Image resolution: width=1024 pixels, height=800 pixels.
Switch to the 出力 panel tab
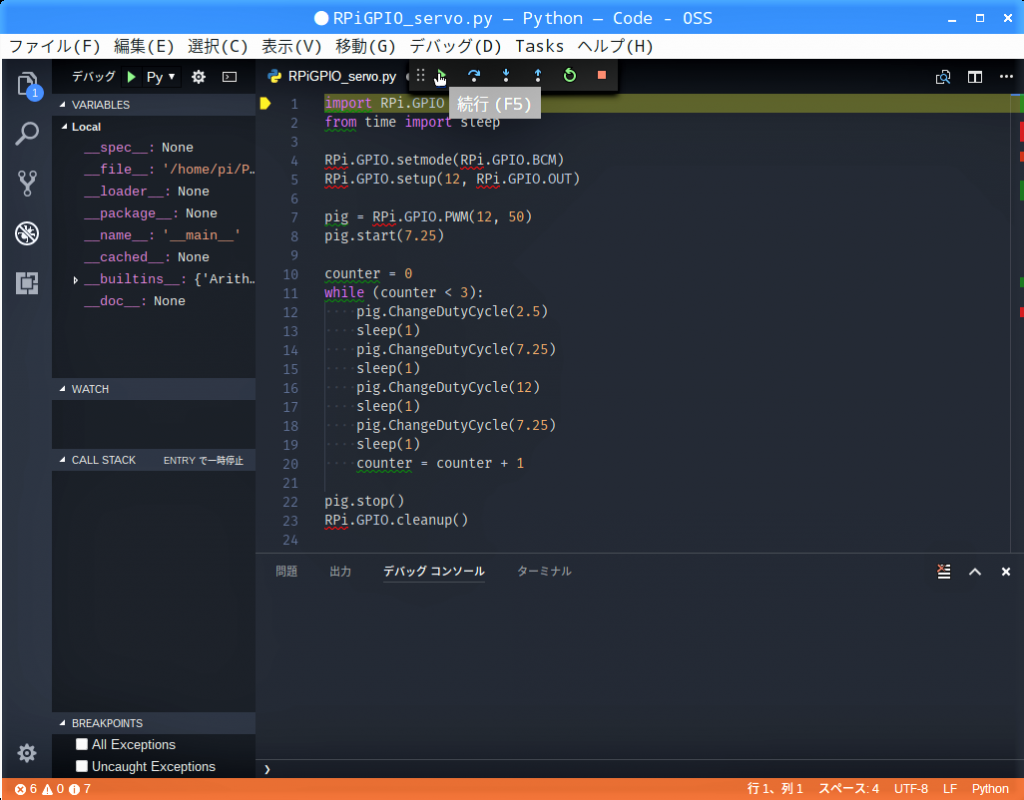340,571
